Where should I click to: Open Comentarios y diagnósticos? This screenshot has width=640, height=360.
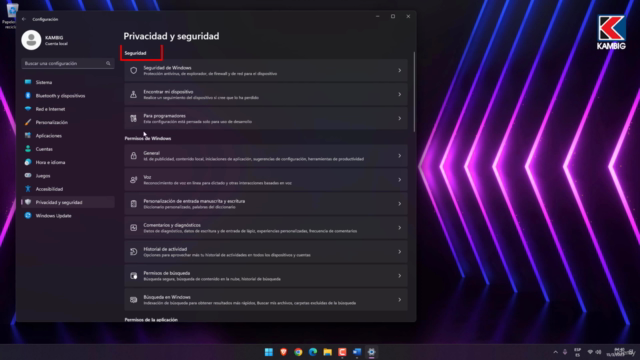click(x=266, y=228)
